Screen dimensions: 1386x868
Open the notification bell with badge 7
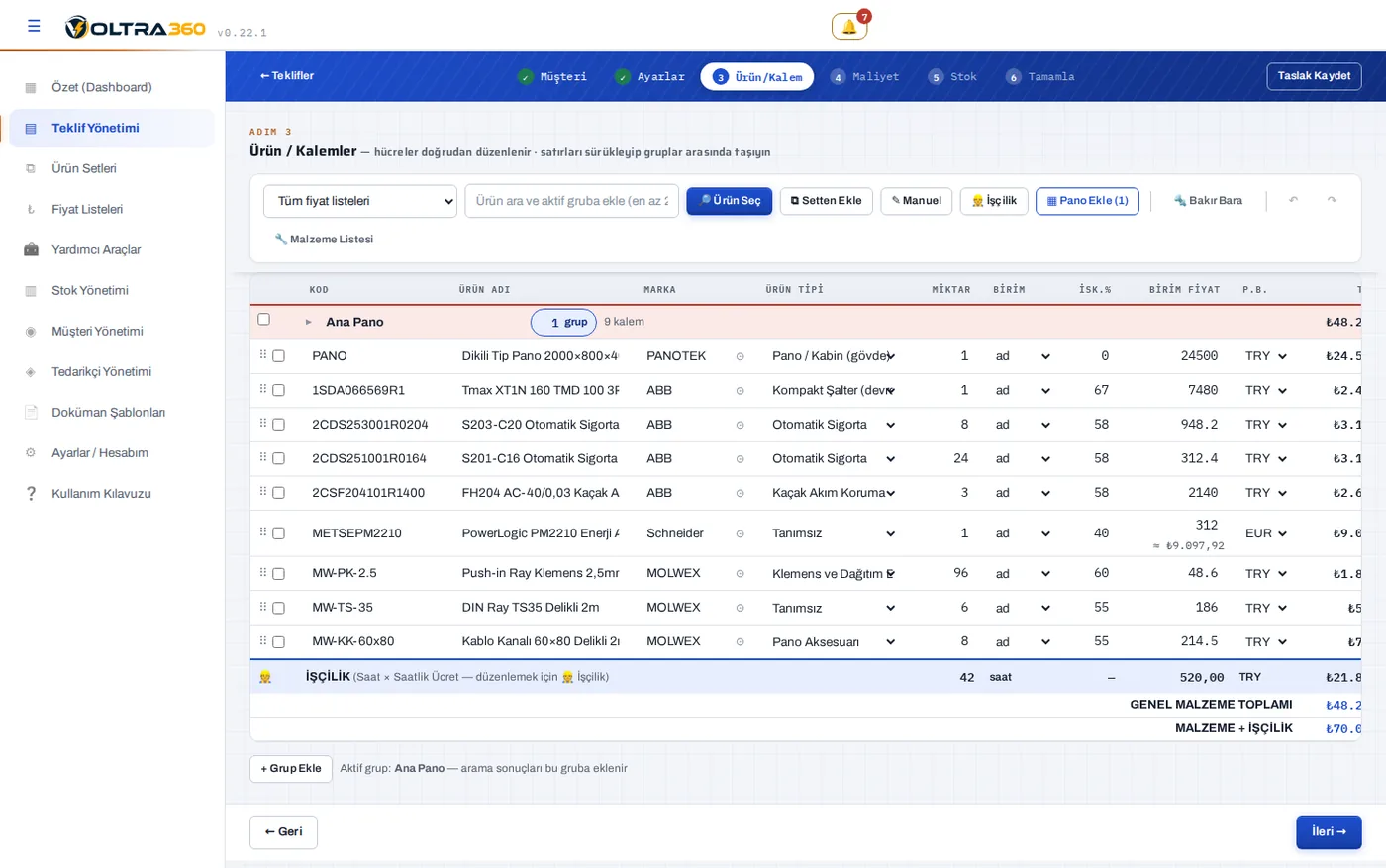pyautogui.click(x=849, y=27)
